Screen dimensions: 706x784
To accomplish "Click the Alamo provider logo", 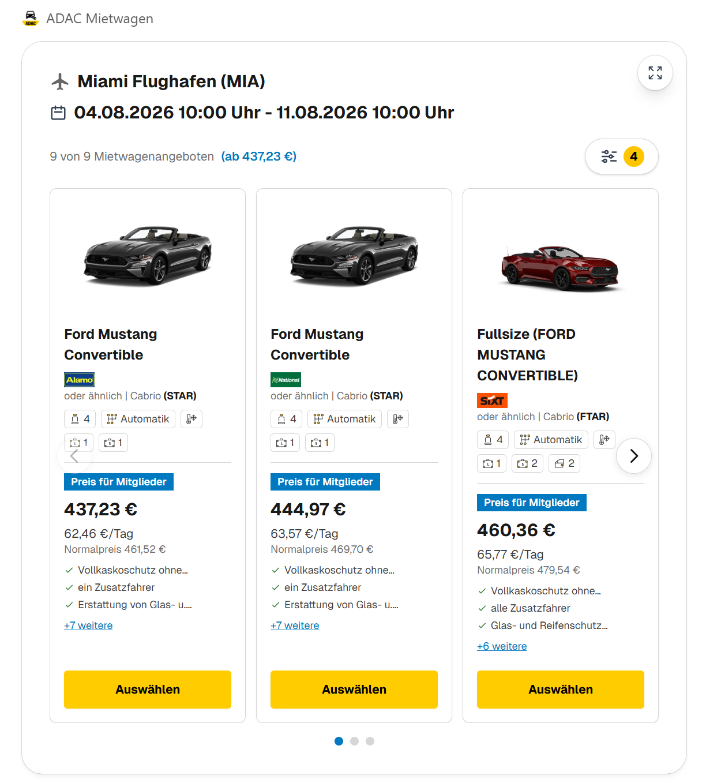I will 79,380.
